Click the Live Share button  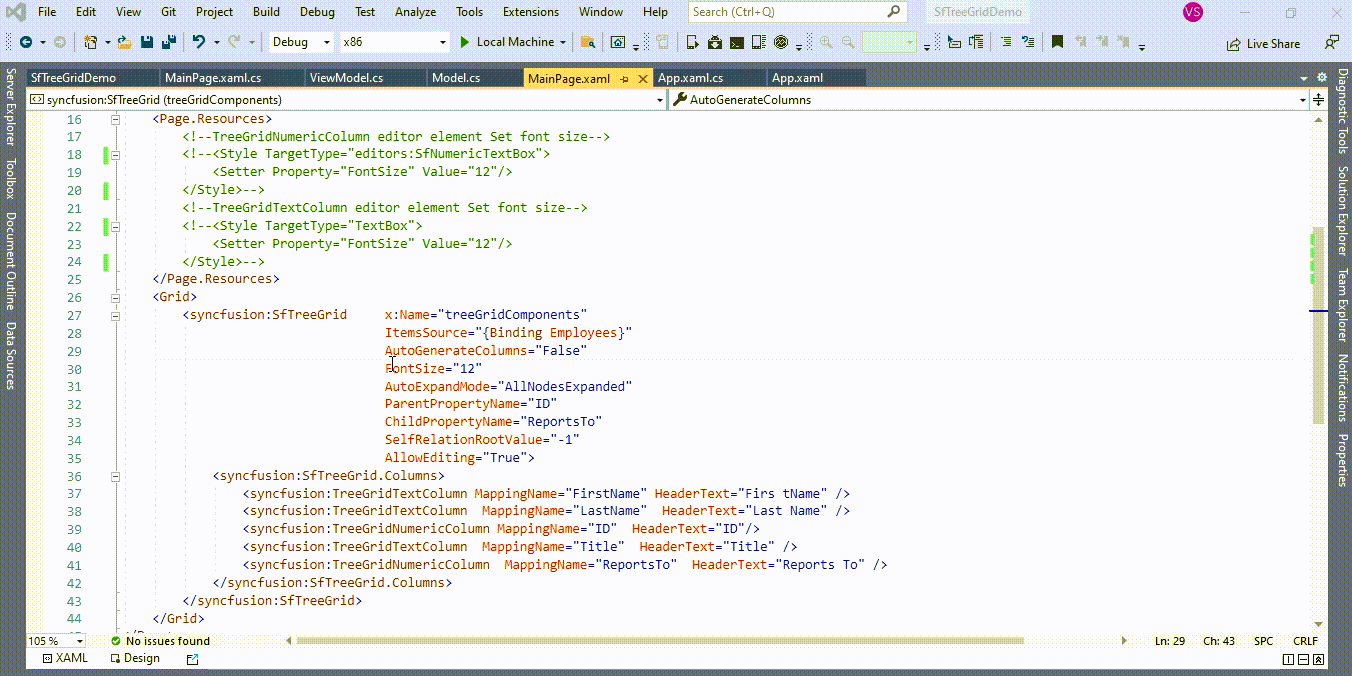pyautogui.click(x=1264, y=44)
